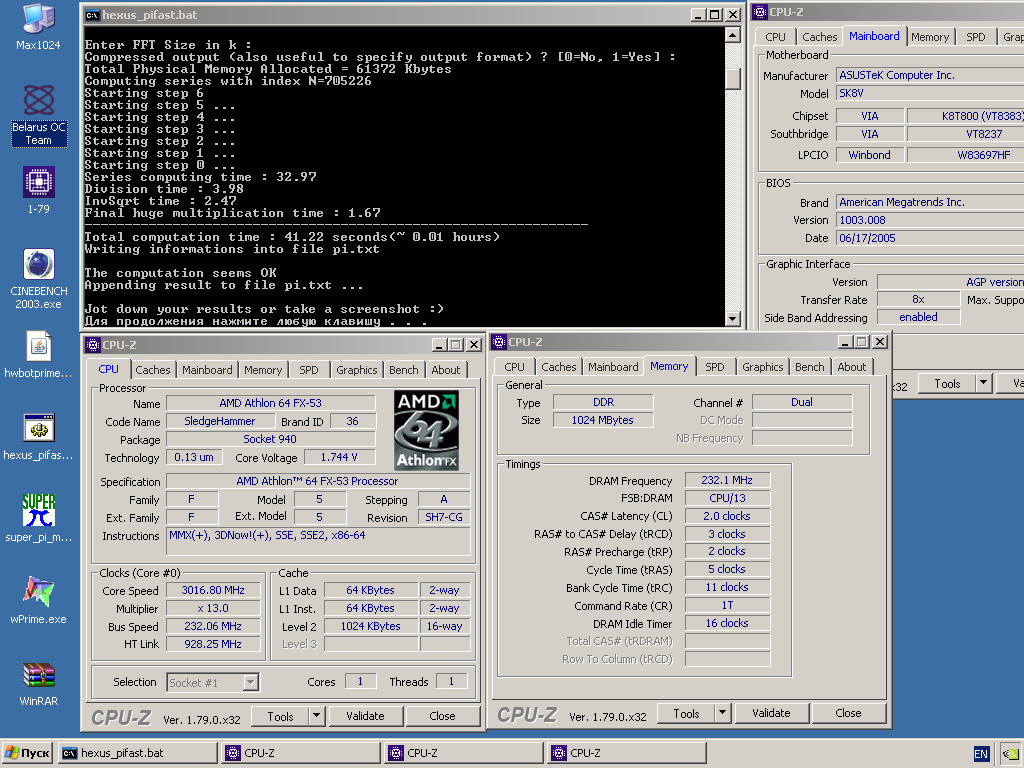Open the Пуск start menu
This screenshot has height=768, width=1024.
pos(27,753)
